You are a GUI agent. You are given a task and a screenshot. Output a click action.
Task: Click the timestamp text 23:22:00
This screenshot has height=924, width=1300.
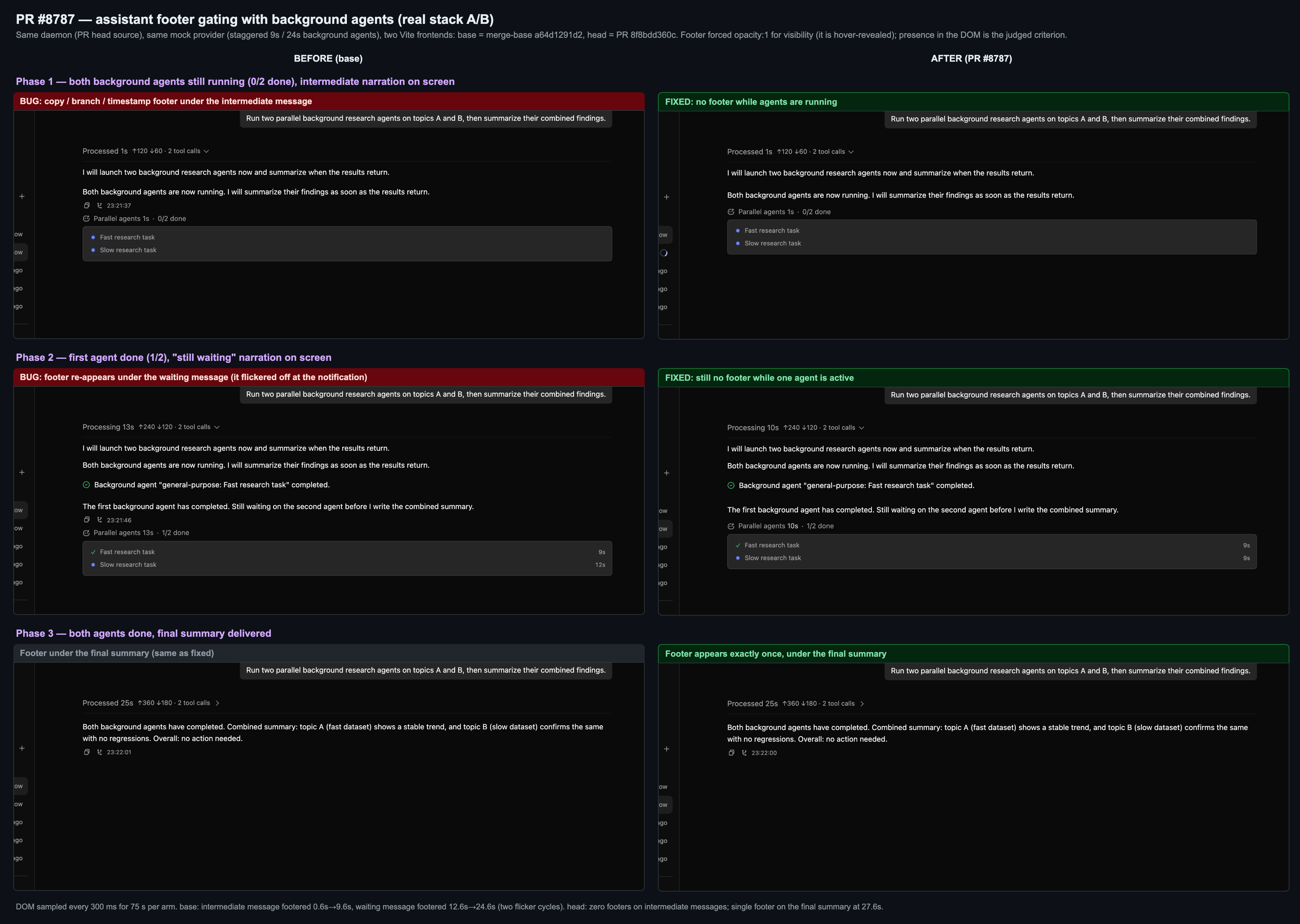click(x=763, y=752)
